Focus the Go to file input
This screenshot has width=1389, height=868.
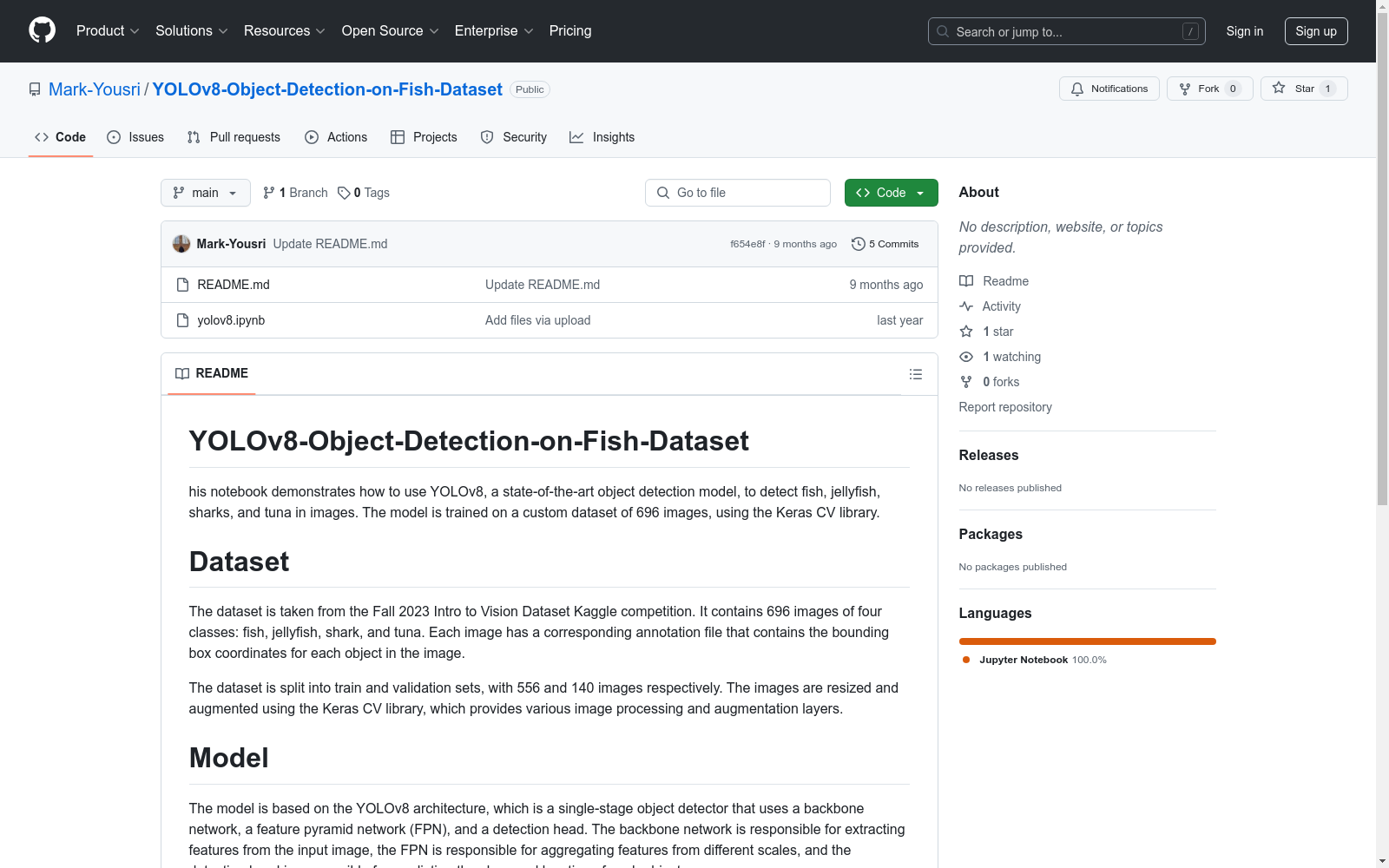(x=738, y=193)
